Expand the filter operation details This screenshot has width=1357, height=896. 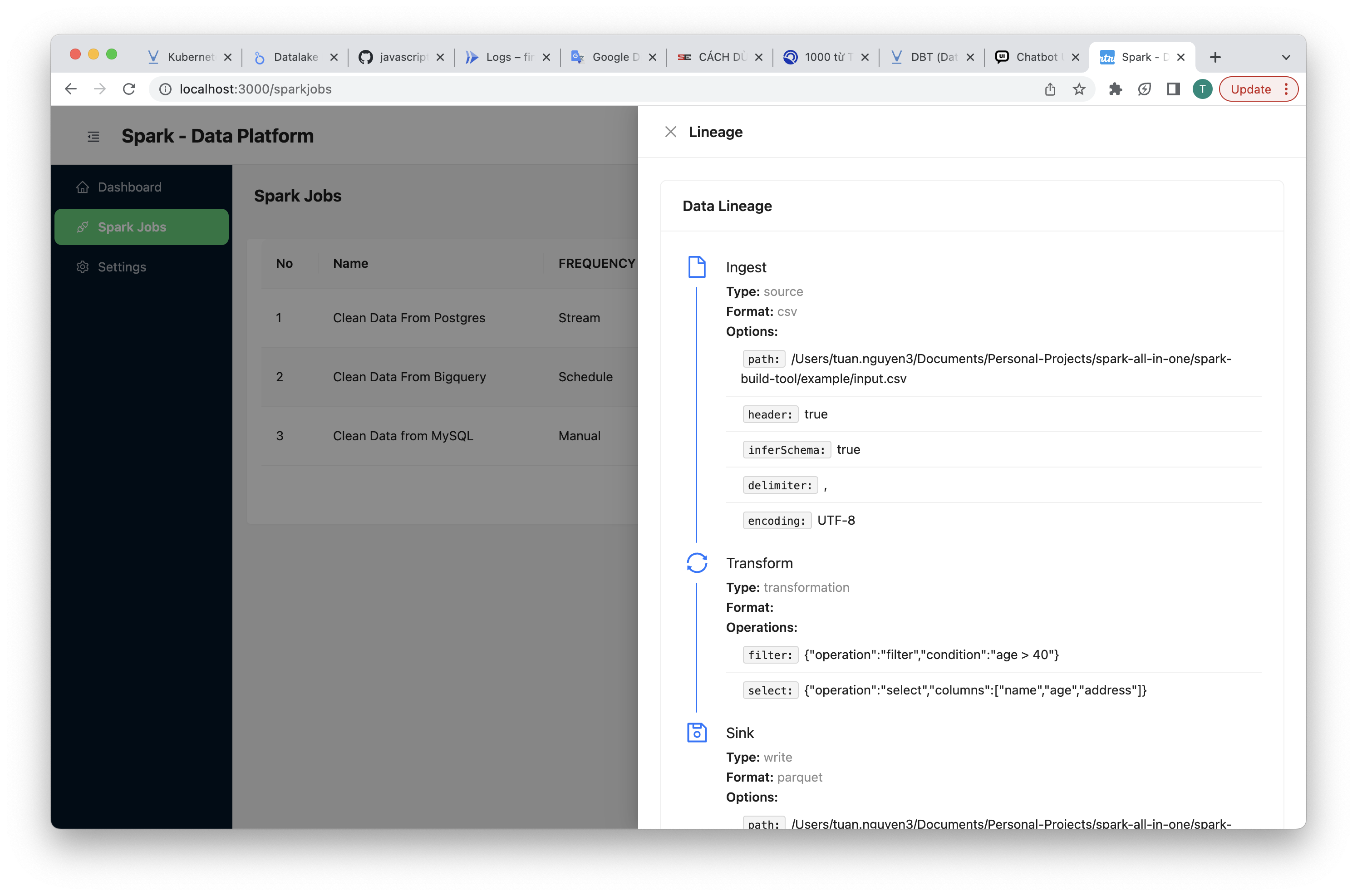tap(768, 654)
